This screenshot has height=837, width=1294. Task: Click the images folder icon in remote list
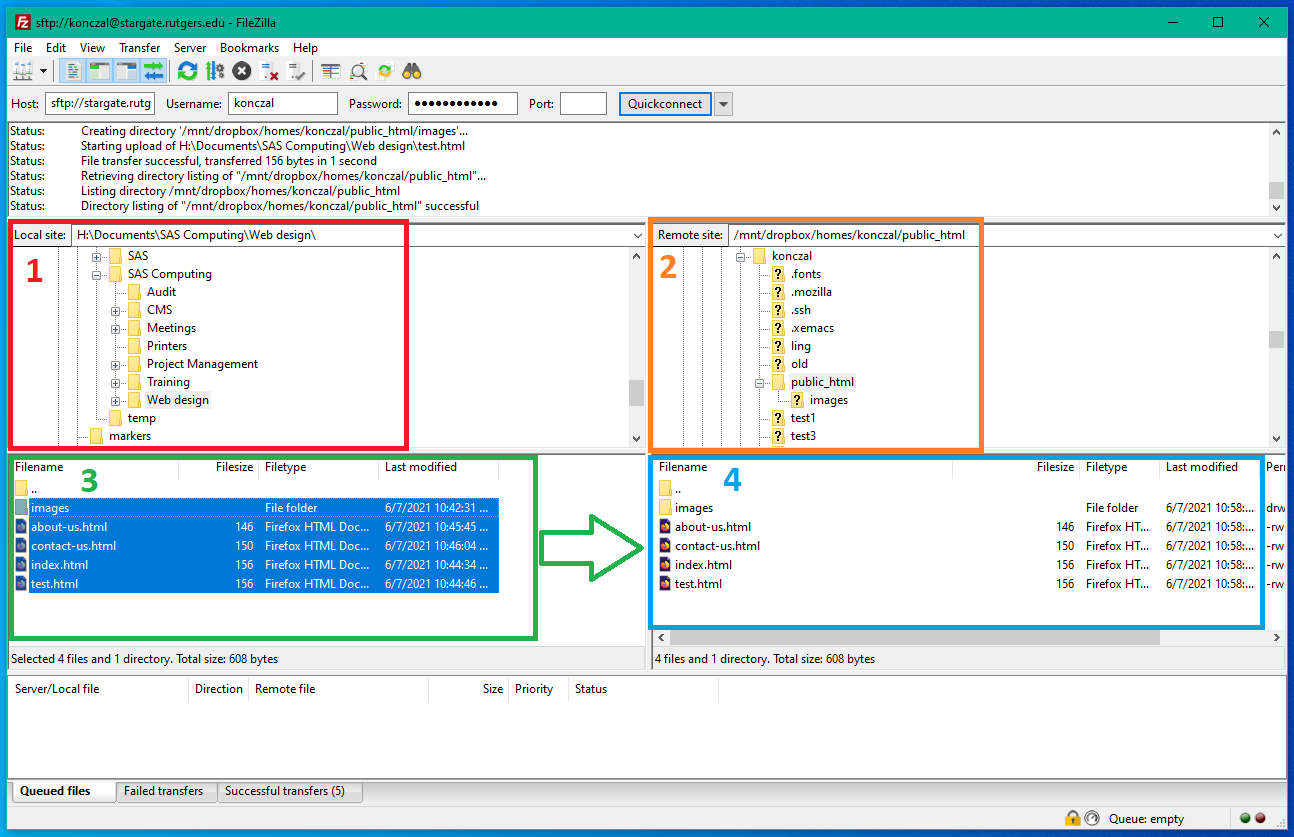pyautogui.click(x=665, y=508)
